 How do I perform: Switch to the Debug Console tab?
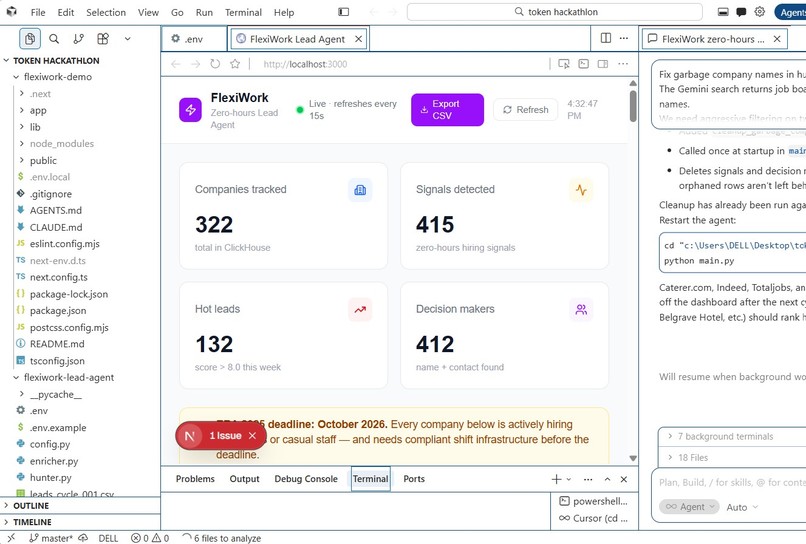pos(306,479)
